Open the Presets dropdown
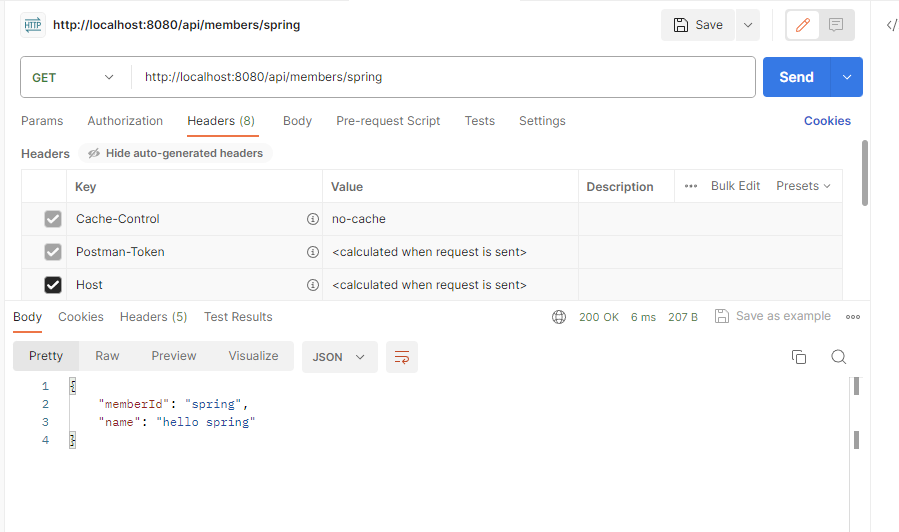 [x=803, y=186]
